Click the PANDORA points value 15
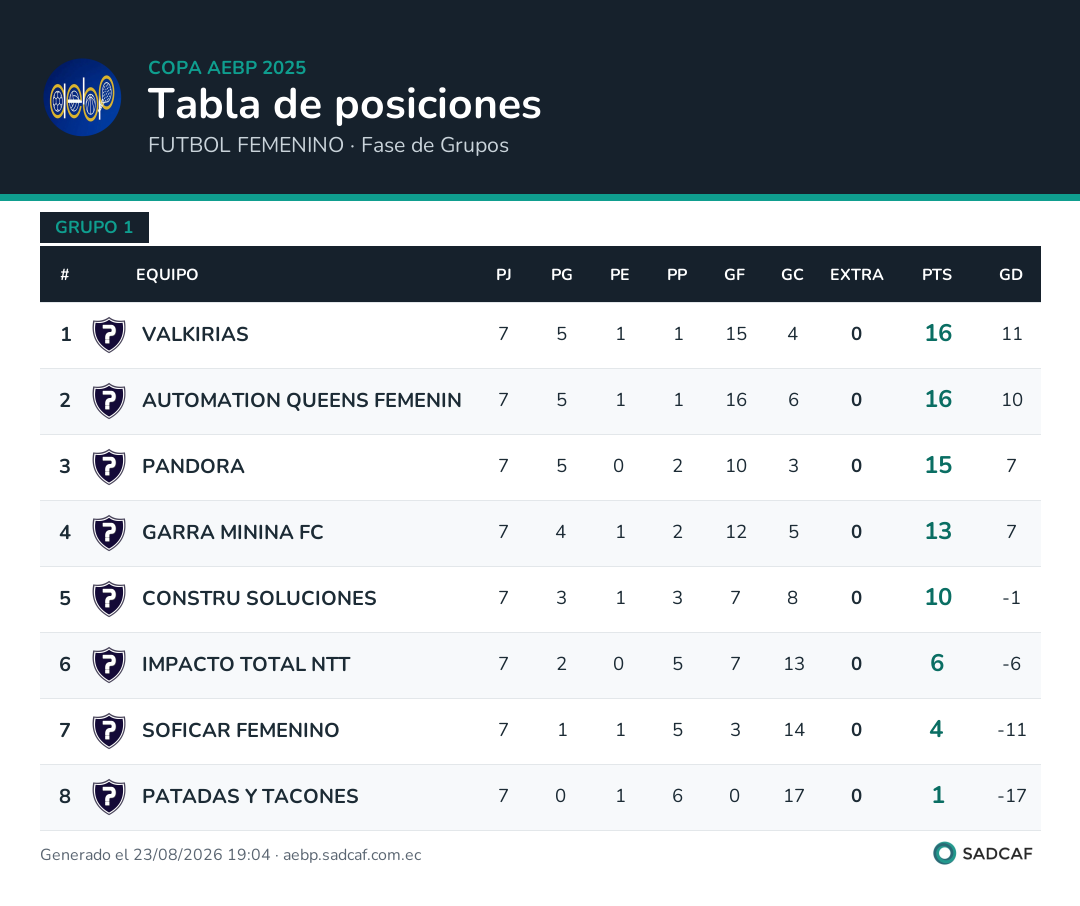Image resolution: width=1080 pixels, height=906 pixels. (x=938, y=465)
